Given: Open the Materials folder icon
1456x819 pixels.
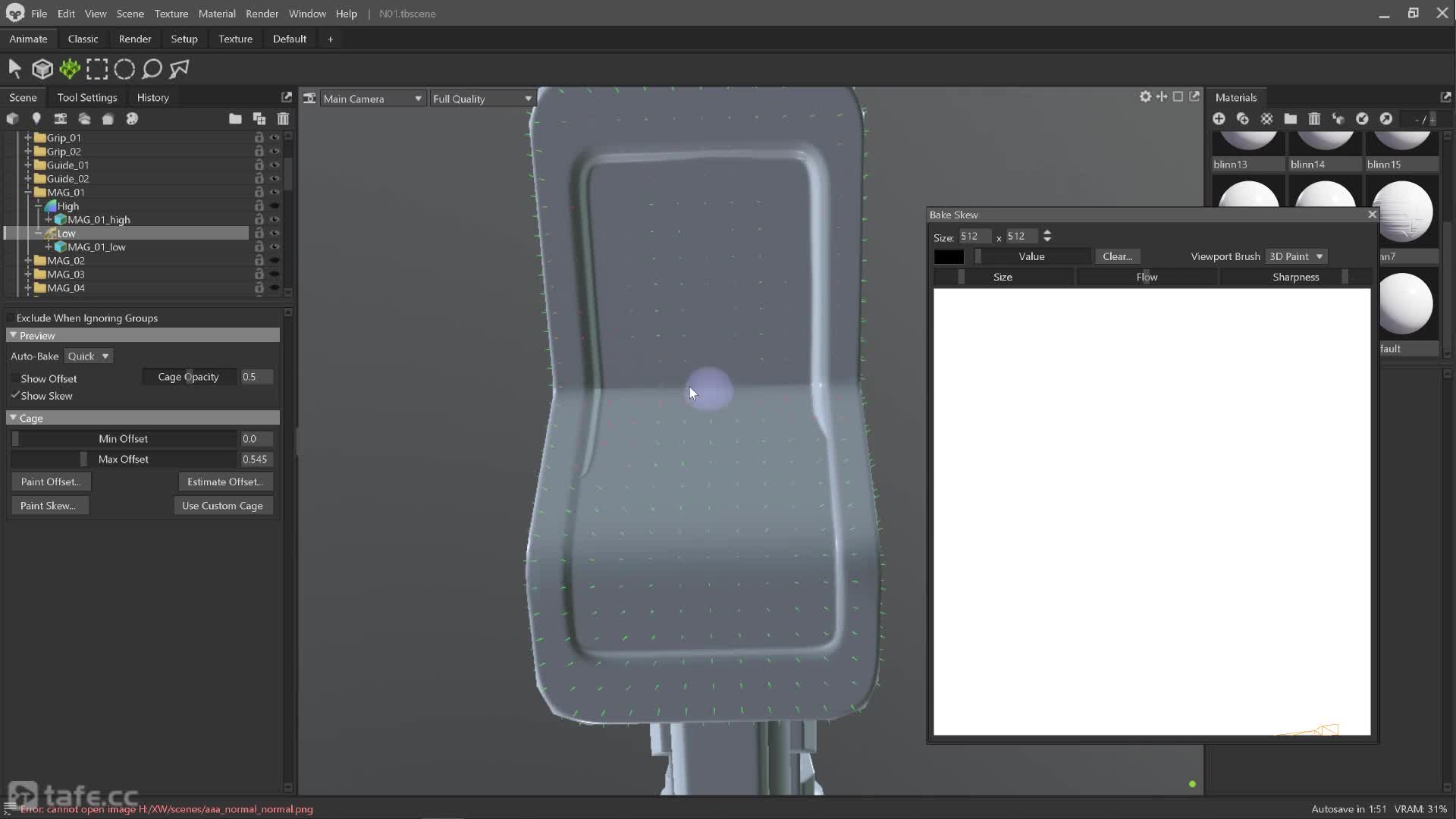Looking at the screenshot, I should pos(1290,119).
